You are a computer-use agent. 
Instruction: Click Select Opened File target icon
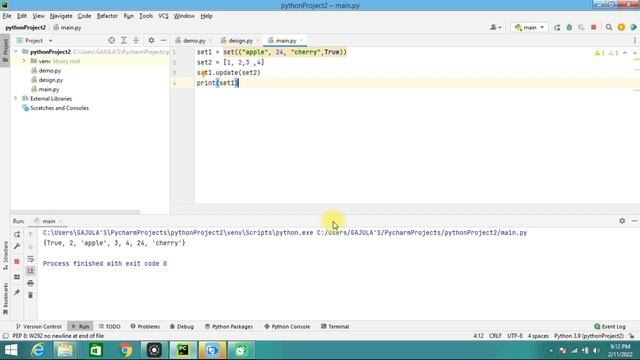point(111,40)
